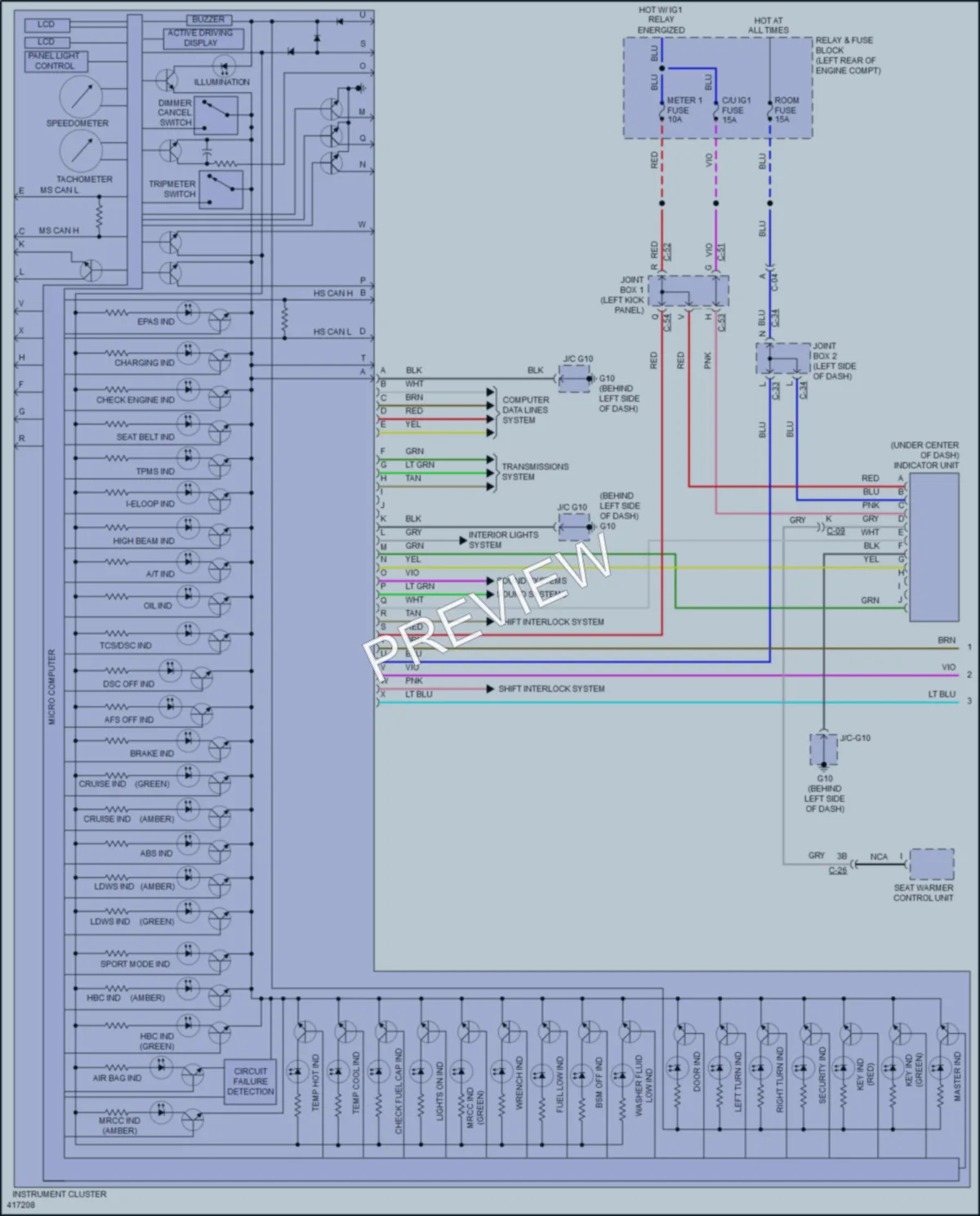Screen dimensions: 980x1216
Task: Click the speedometer gauge symbol
Action: (x=80, y=97)
